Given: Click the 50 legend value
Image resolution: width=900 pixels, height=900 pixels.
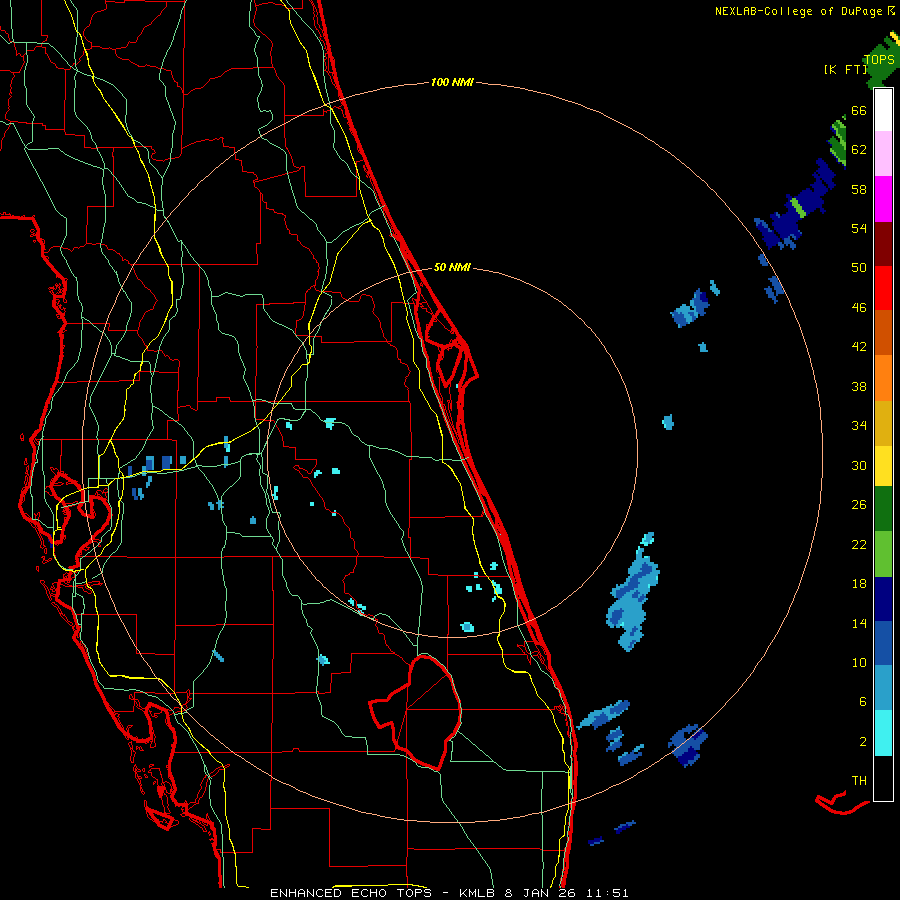Looking at the screenshot, I should 859,268.
